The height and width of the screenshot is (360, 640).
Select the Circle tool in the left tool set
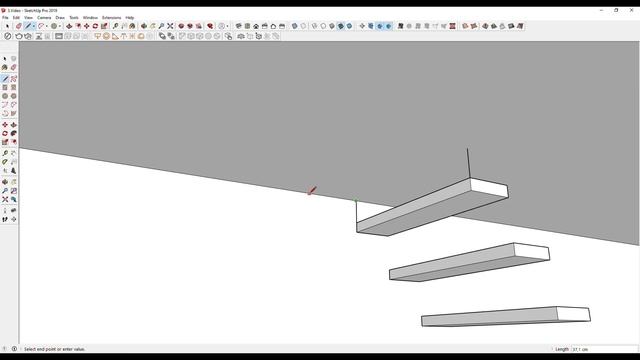(x=5, y=96)
